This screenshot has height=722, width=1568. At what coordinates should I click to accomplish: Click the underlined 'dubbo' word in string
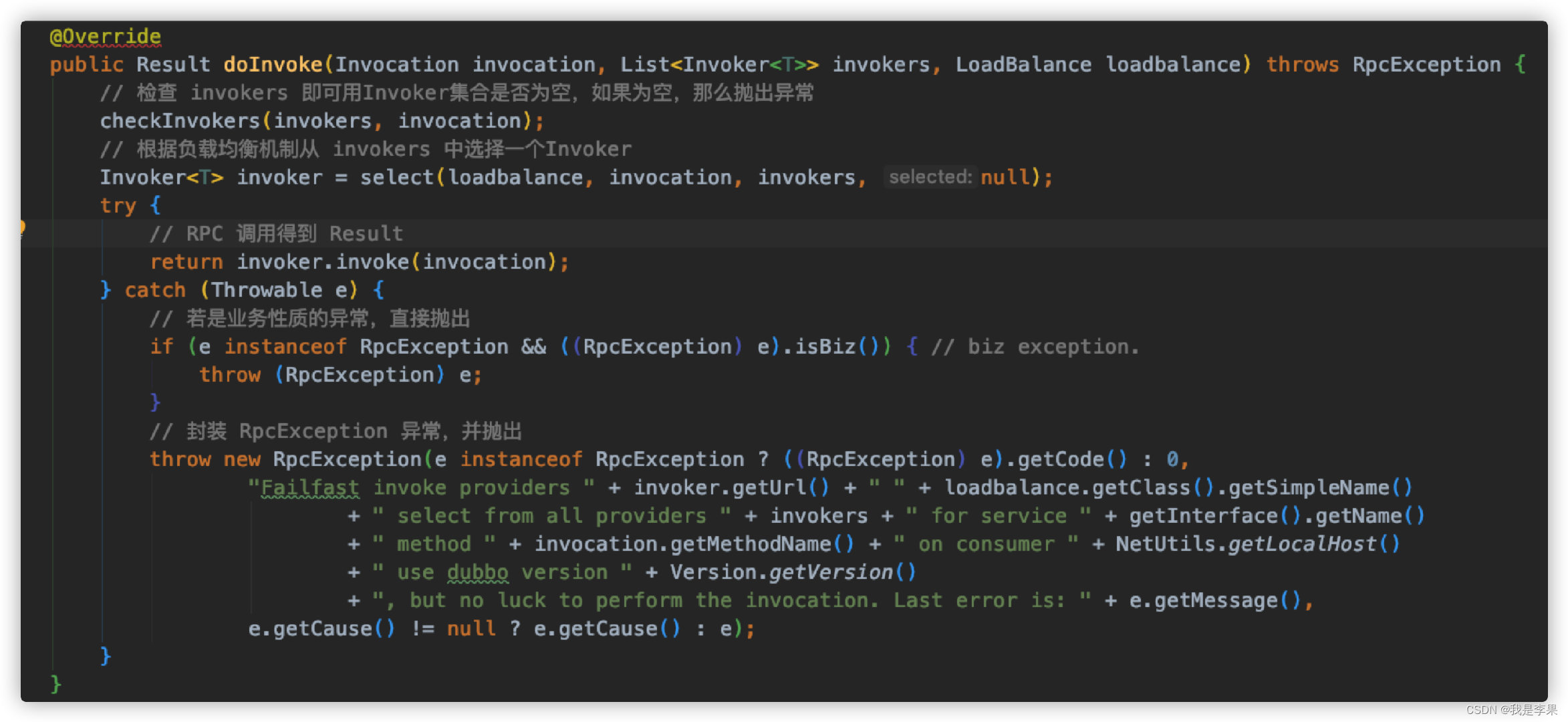click(x=478, y=573)
